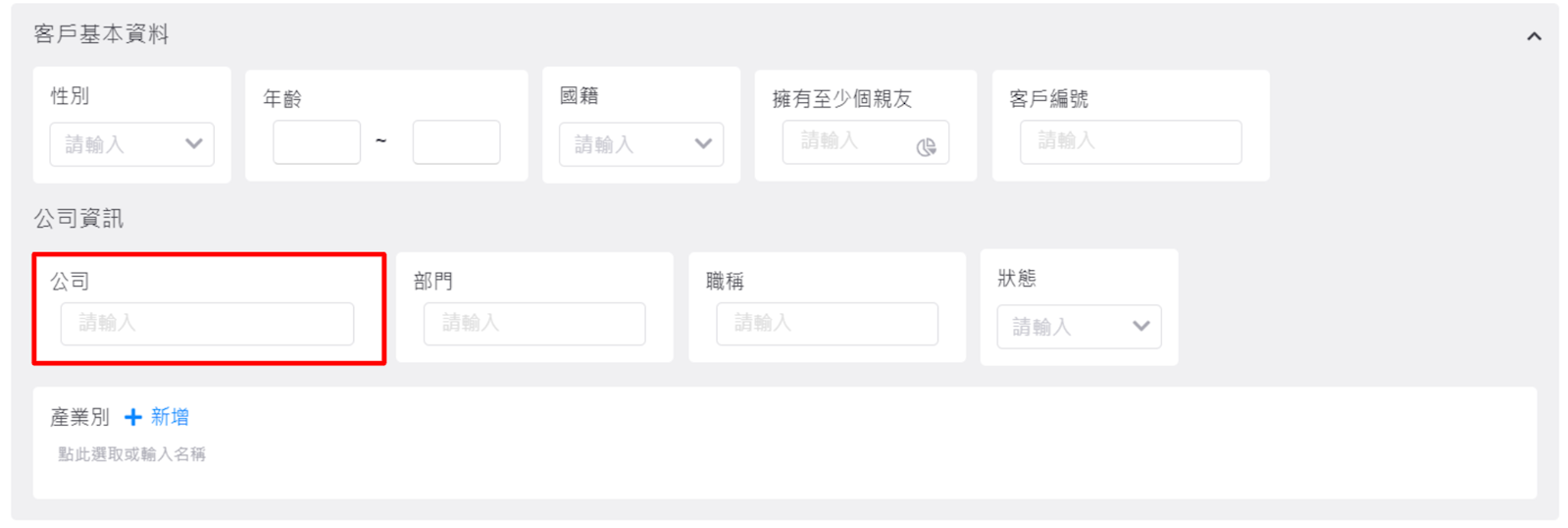
Task: Click the 性別 chevron arrow icon
Action: 194,143
